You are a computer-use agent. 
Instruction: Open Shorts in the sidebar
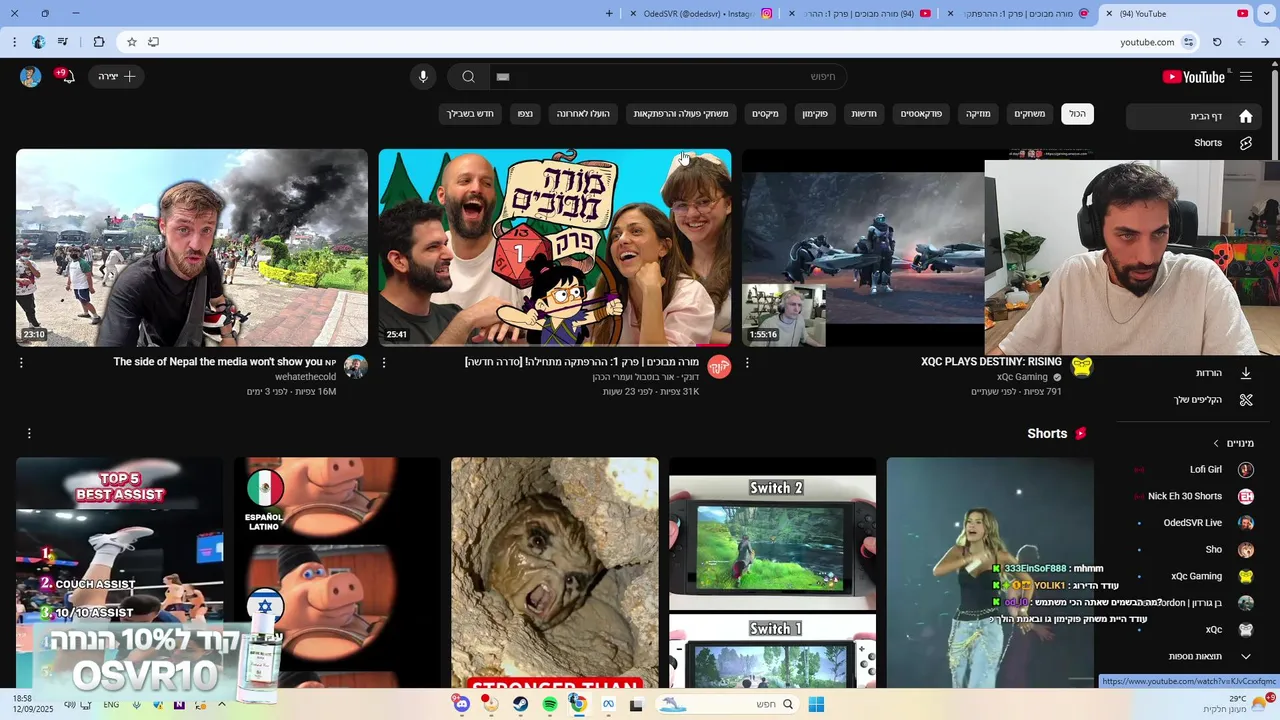(x=1196, y=143)
